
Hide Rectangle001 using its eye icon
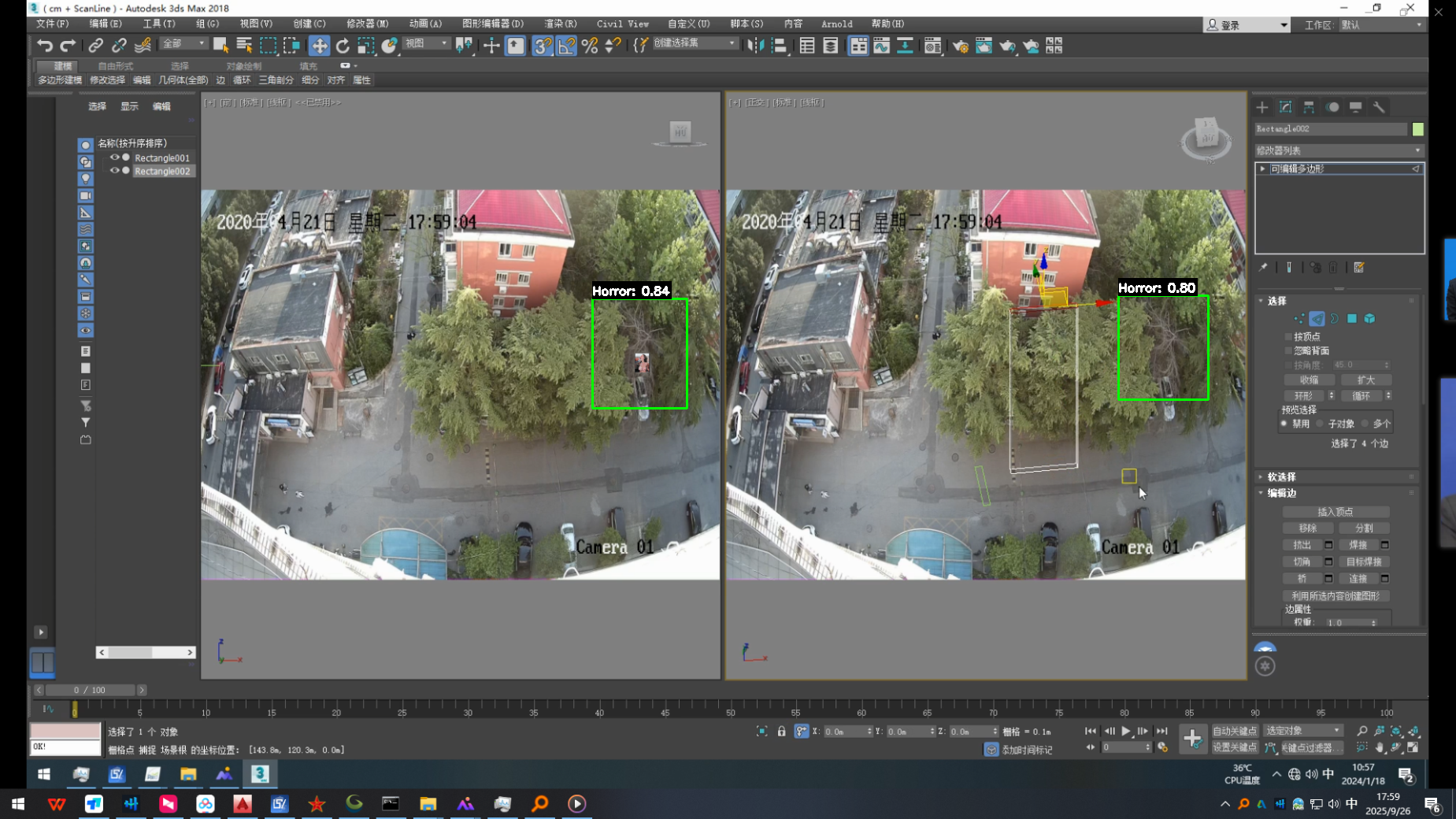(114, 157)
